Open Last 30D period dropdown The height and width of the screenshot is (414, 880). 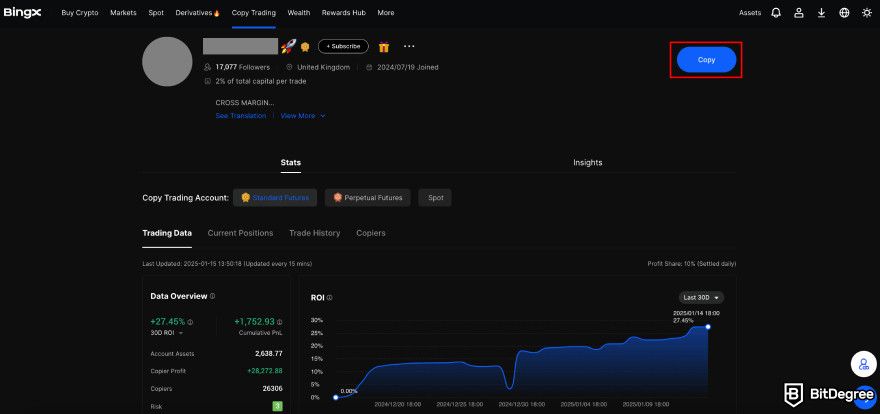(x=701, y=297)
